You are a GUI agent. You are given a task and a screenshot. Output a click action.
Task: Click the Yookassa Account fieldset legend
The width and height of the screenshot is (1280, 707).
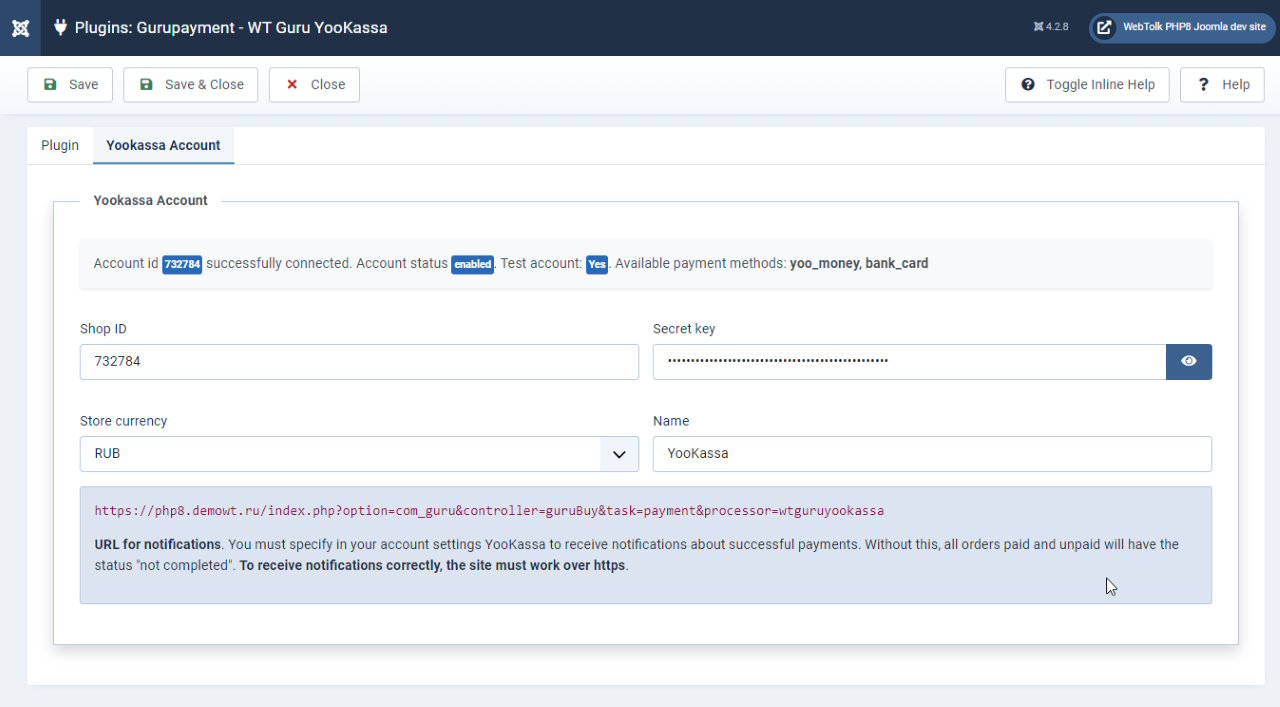(151, 201)
